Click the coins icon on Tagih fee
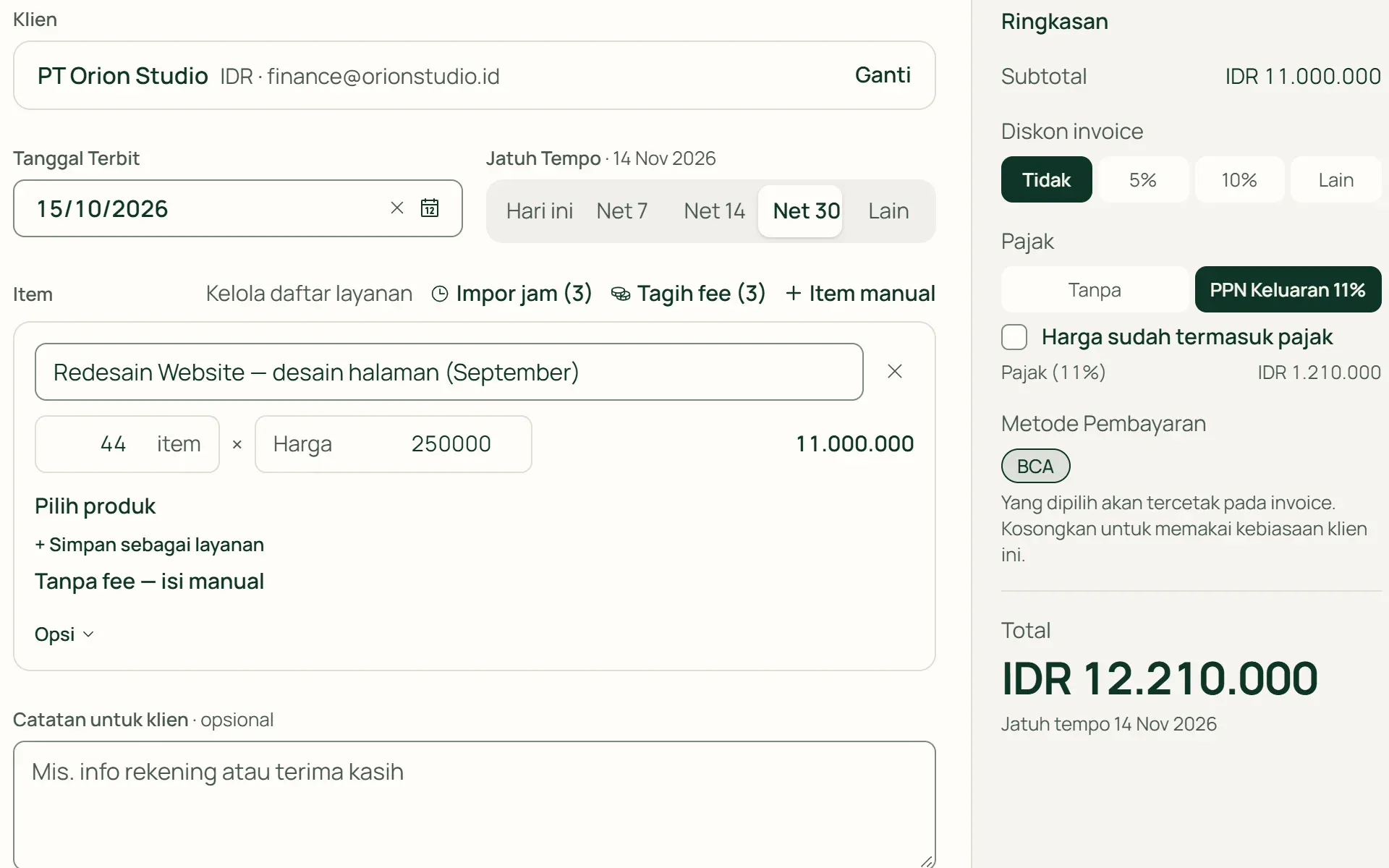The height and width of the screenshot is (868, 1389). point(621,294)
